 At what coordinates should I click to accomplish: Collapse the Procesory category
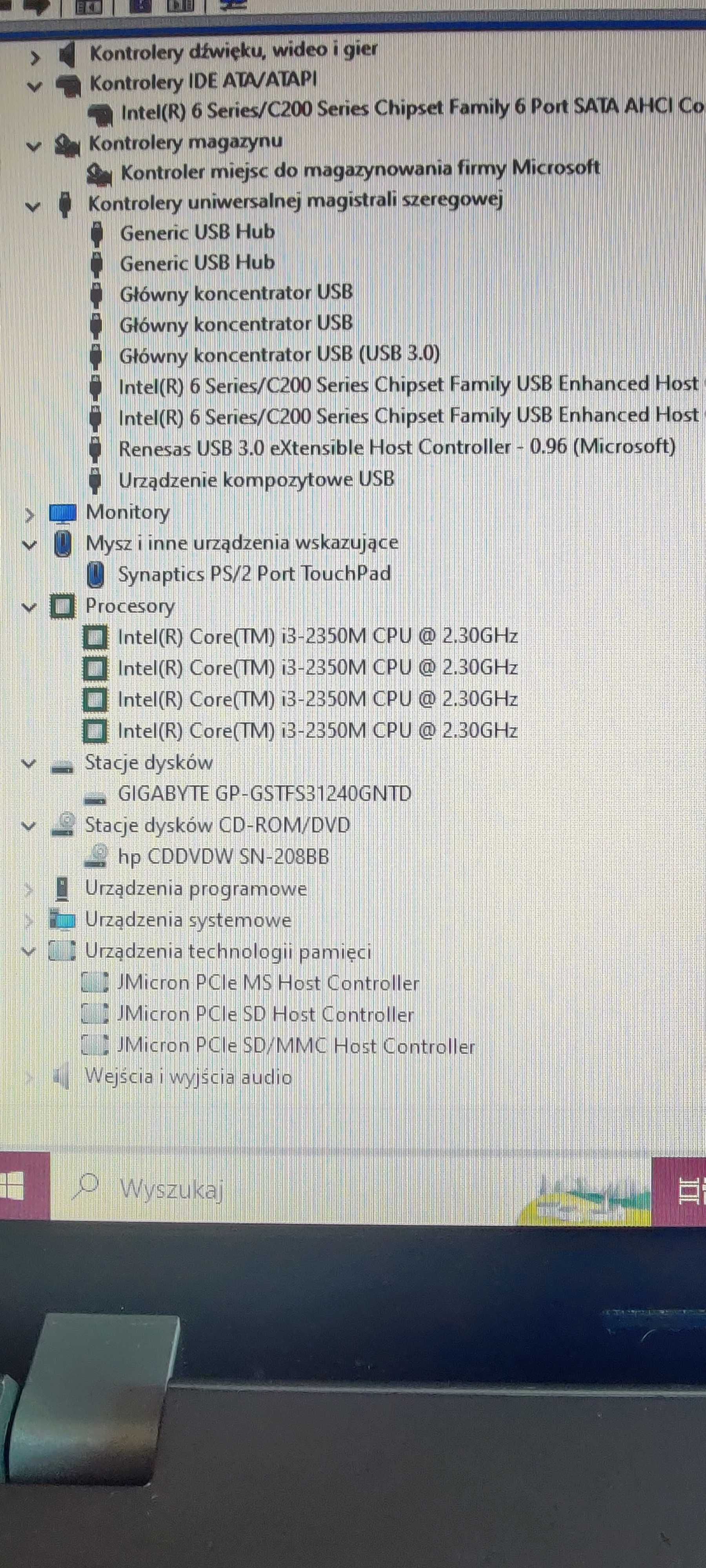pos(29,607)
